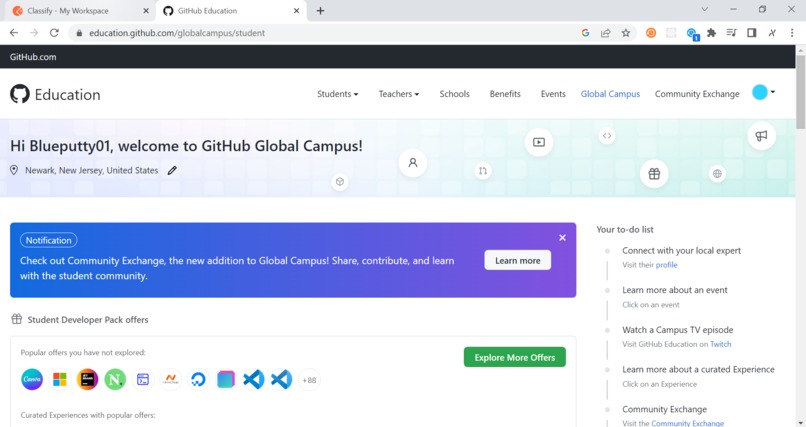The width and height of the screenshot is (806, 427).
Task: Toggle the browser side panel
Action: point(752,33)
